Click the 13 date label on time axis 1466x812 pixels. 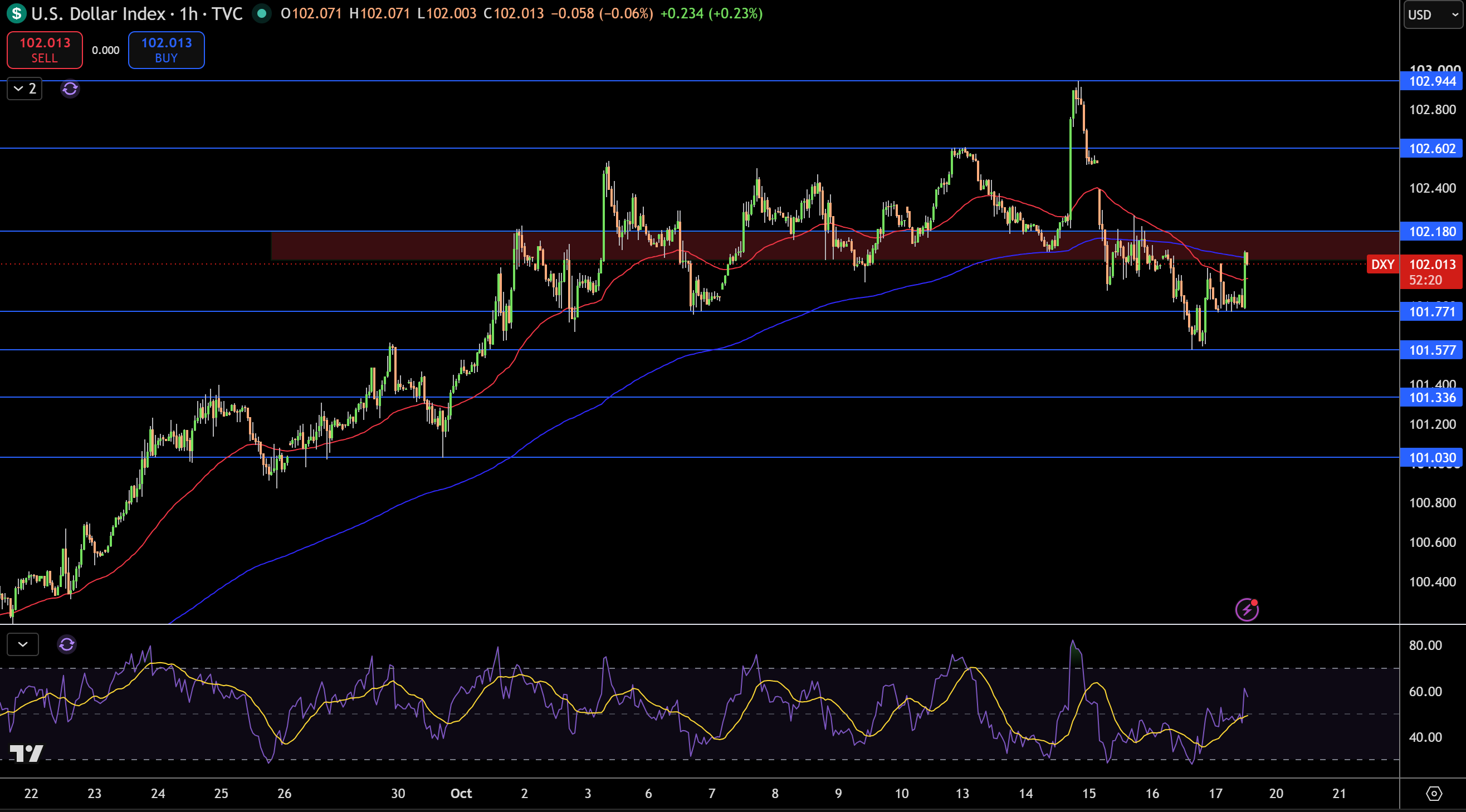[962, 793]
